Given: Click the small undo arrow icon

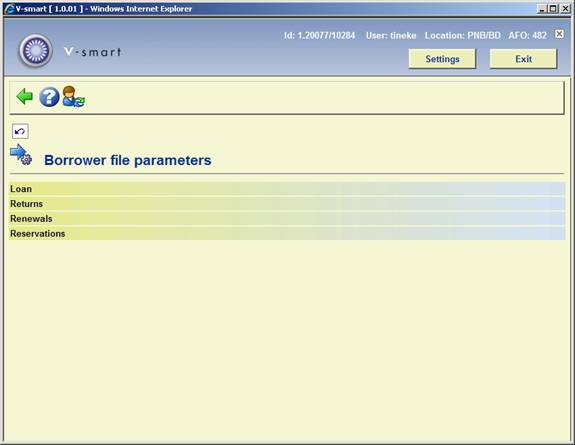Looking at the screenshot, I should [20, 131].
